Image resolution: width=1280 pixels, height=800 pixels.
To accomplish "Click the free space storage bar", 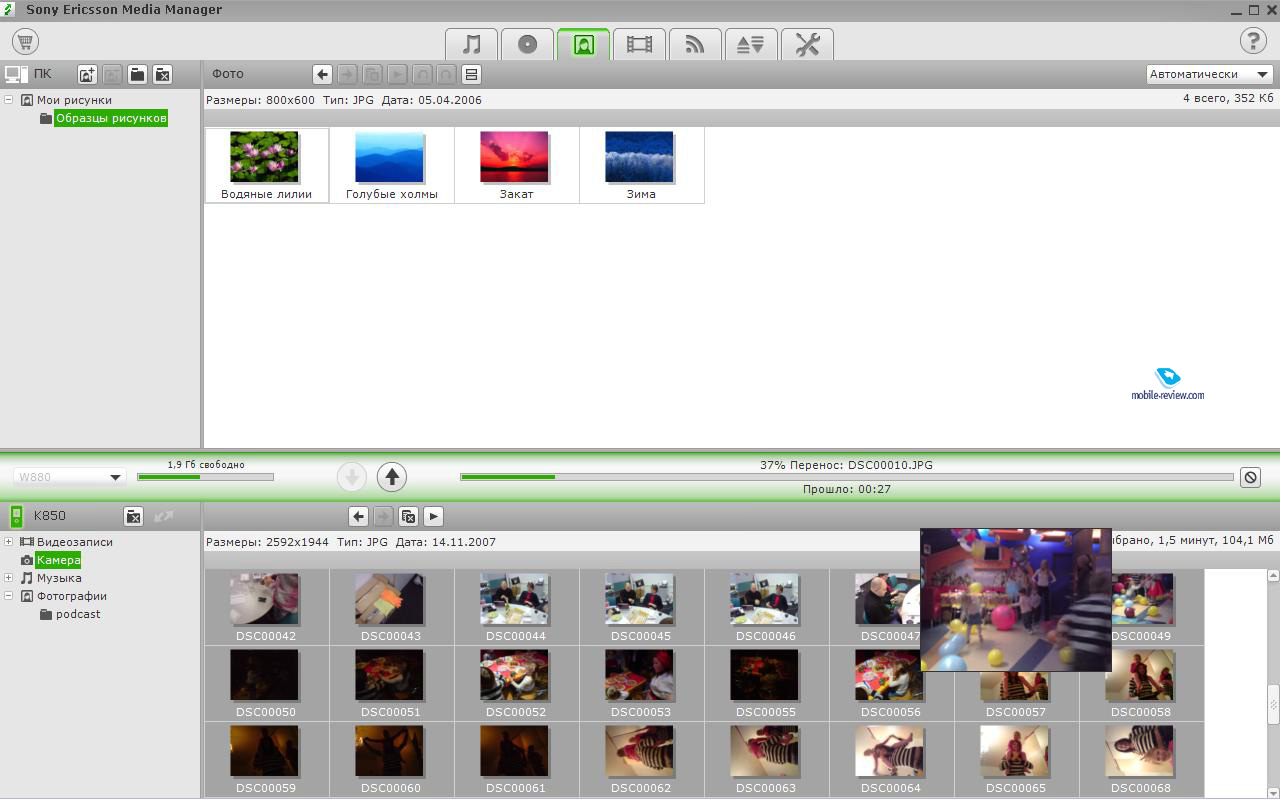I will 205,477.
